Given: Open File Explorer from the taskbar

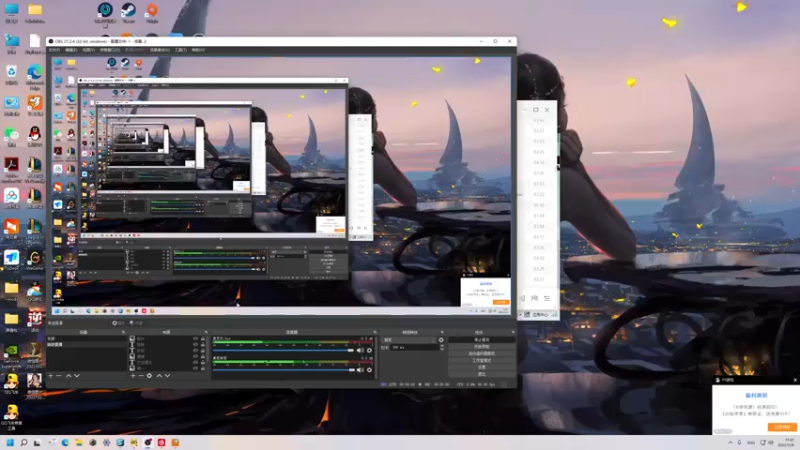Looking at the screenshot, I should [x=79, y=442].
